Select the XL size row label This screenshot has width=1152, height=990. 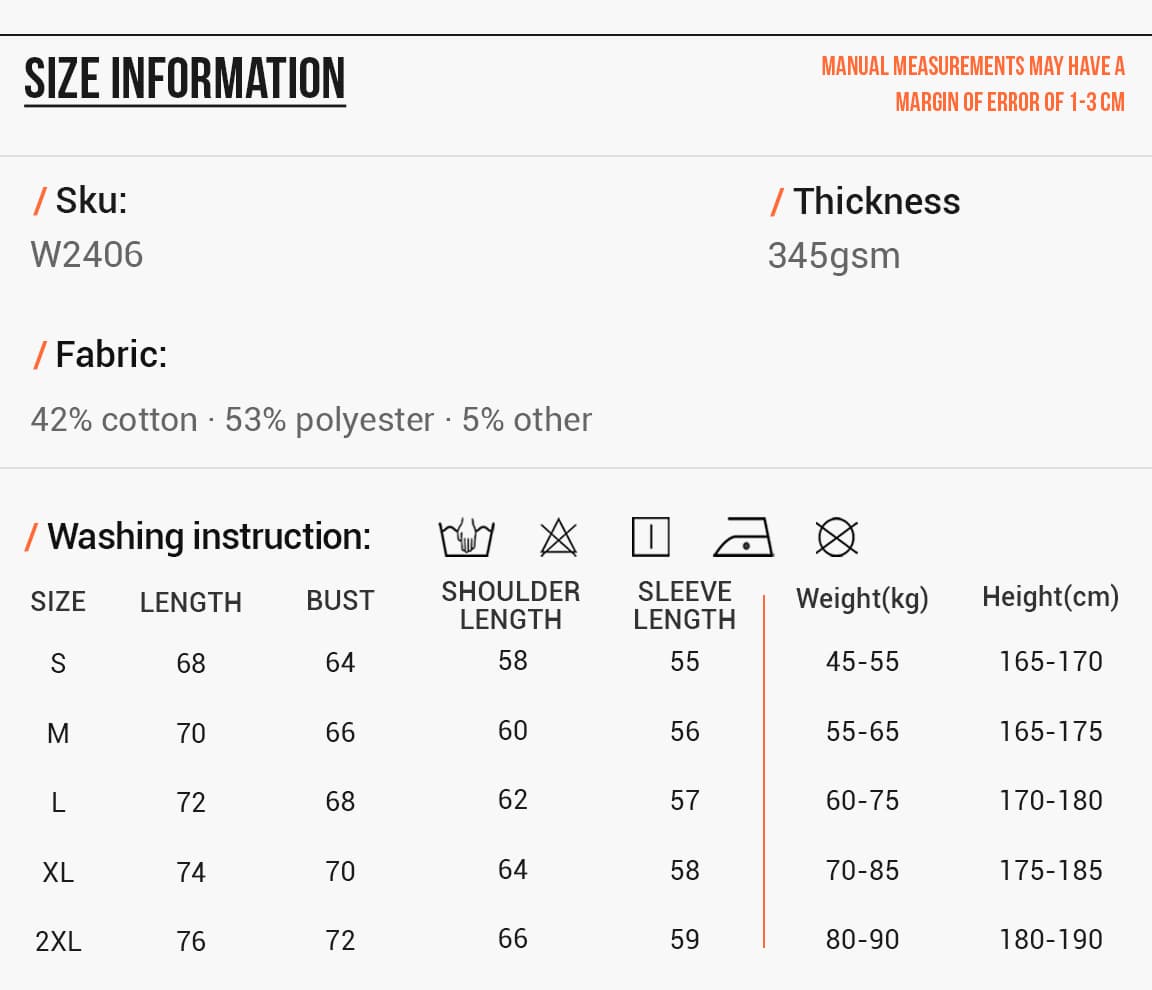[58, 872]
